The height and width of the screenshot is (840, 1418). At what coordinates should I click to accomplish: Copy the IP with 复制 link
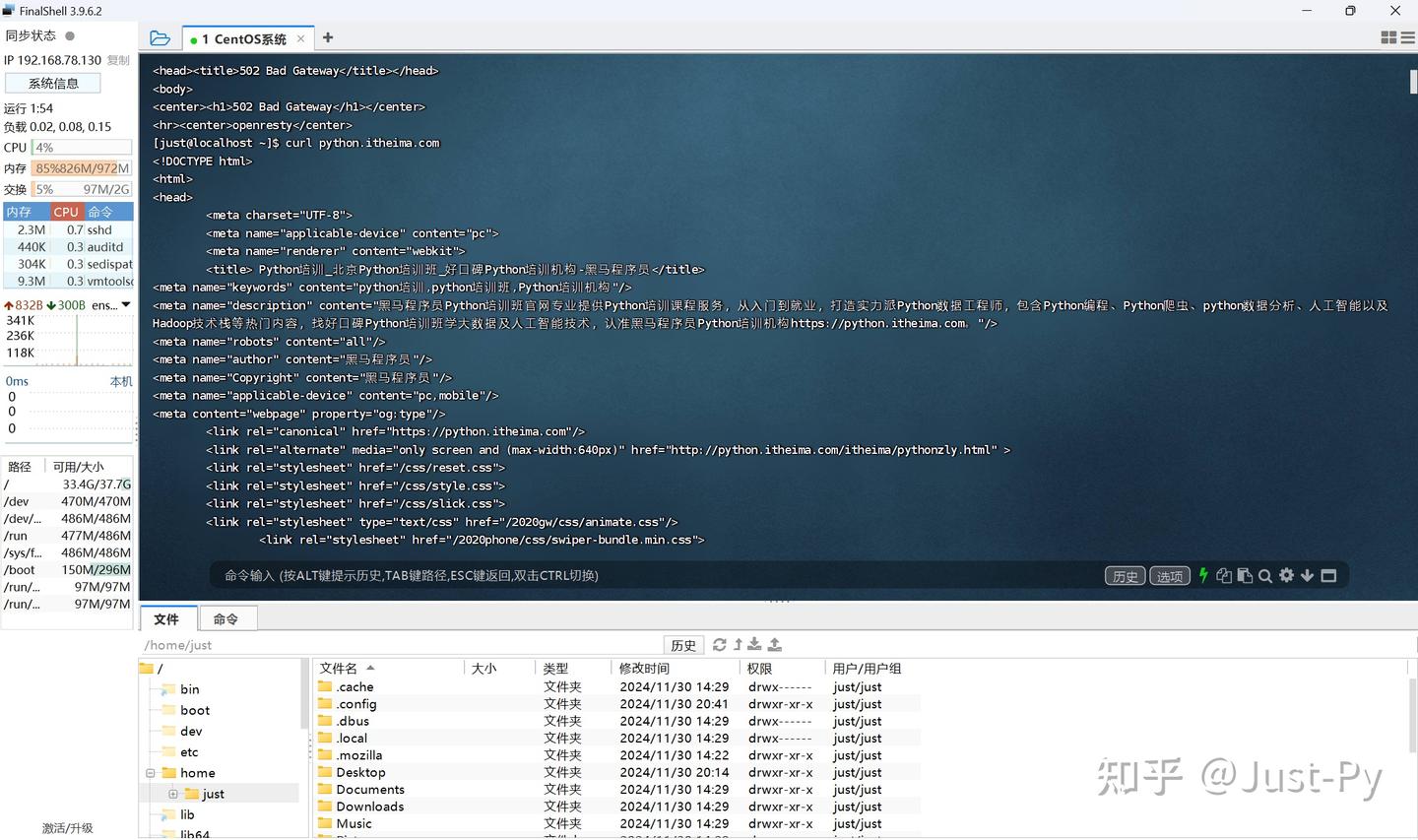tap(118, 60)
